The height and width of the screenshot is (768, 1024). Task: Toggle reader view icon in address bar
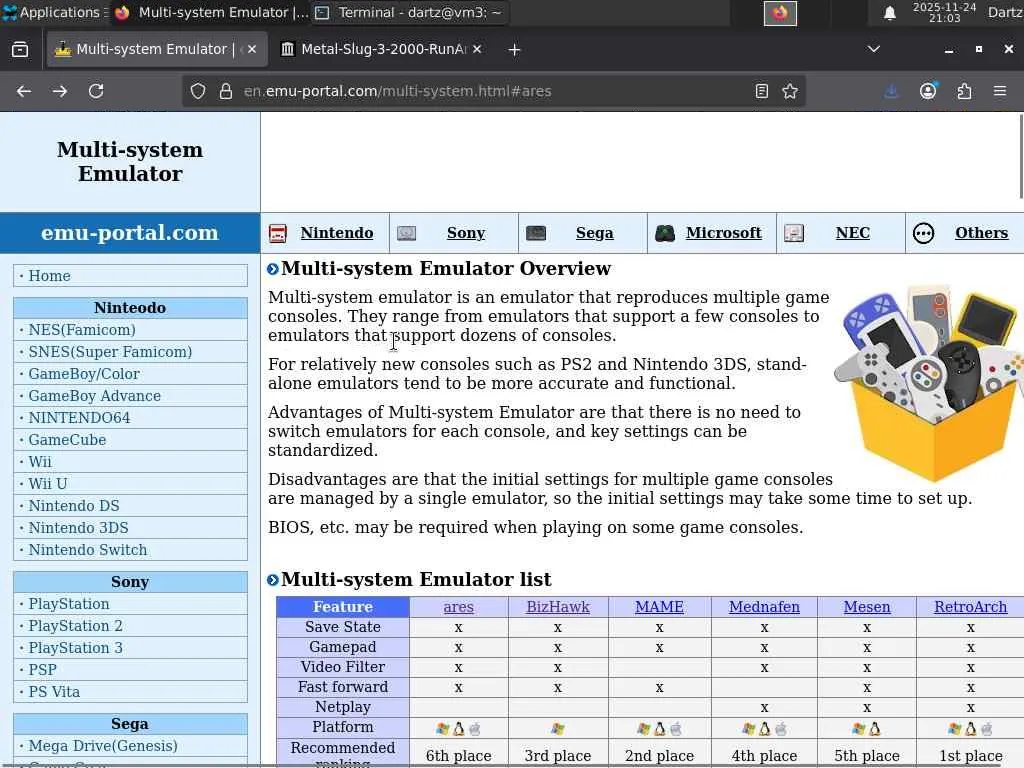click(x=761, y=91)
